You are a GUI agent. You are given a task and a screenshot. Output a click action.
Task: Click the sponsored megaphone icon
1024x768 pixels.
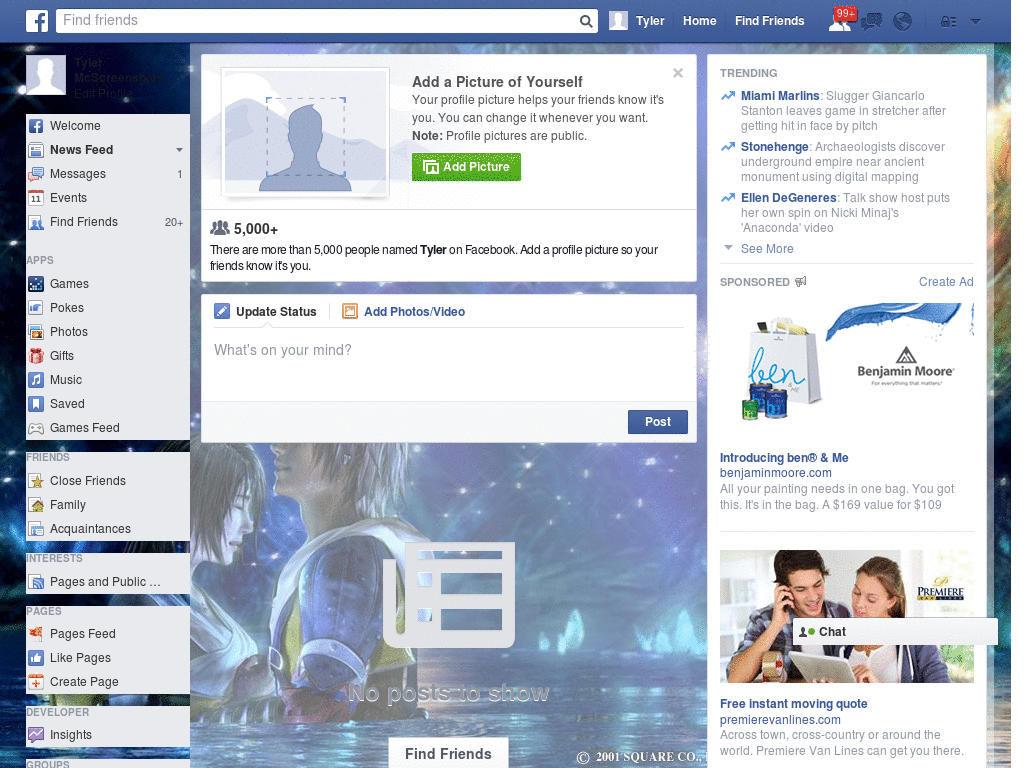(x=801, y=281)
